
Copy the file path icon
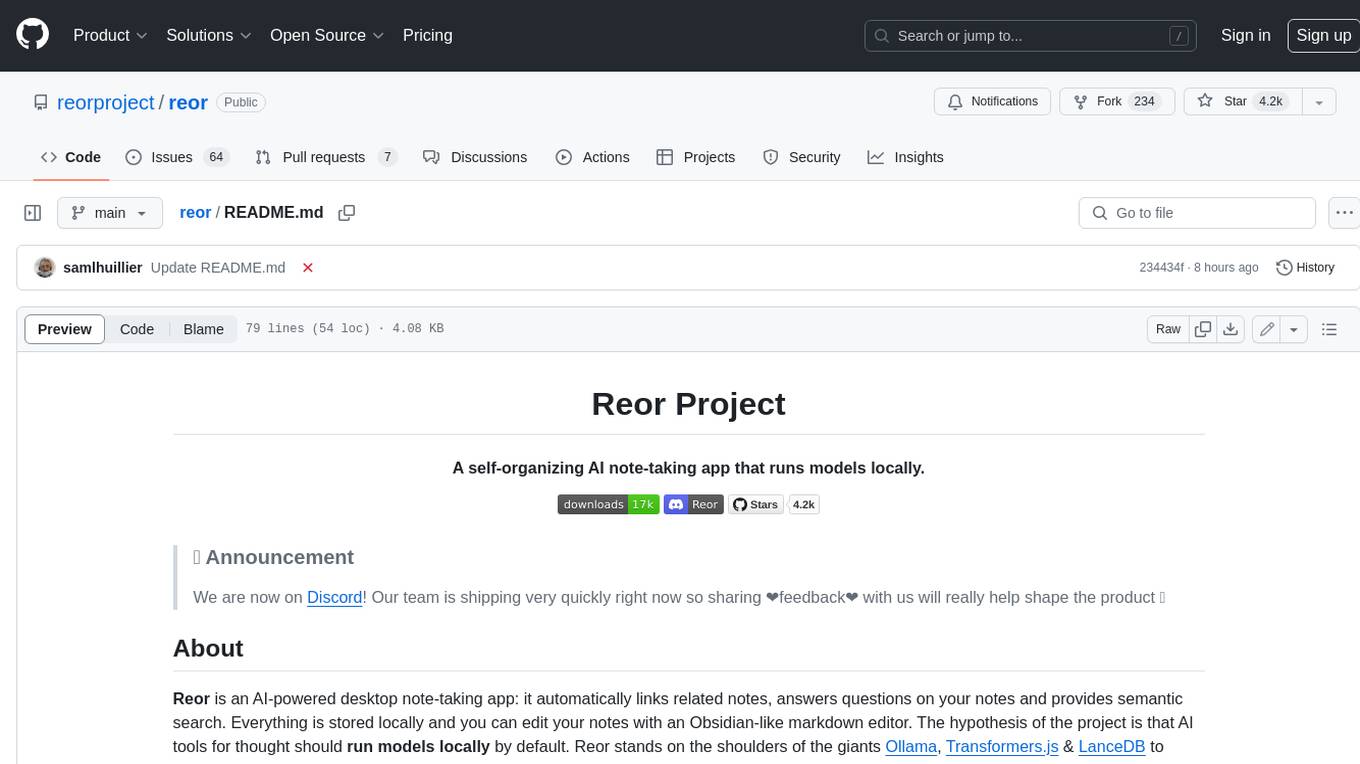[x=347, y=213]
